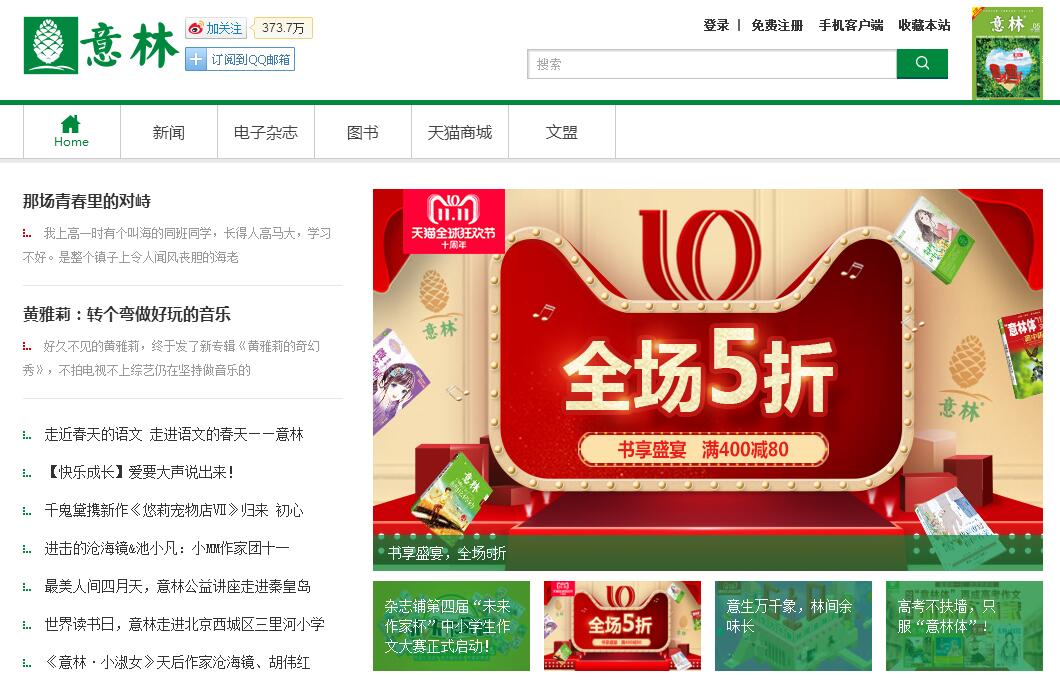Viewport: 1060px width, 680px height.
Task: Click the 登录 link
Action: pyautogui.click(x=716, y=26)
